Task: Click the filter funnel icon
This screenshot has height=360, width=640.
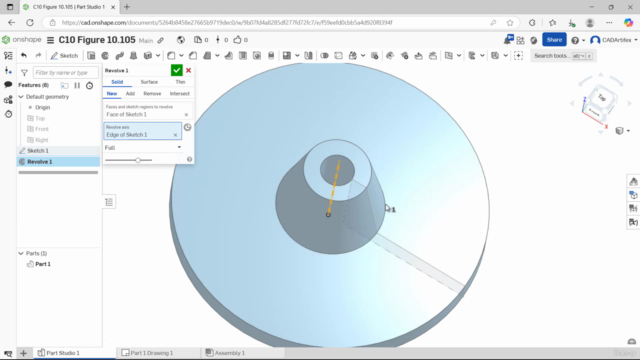Action: 24,73
